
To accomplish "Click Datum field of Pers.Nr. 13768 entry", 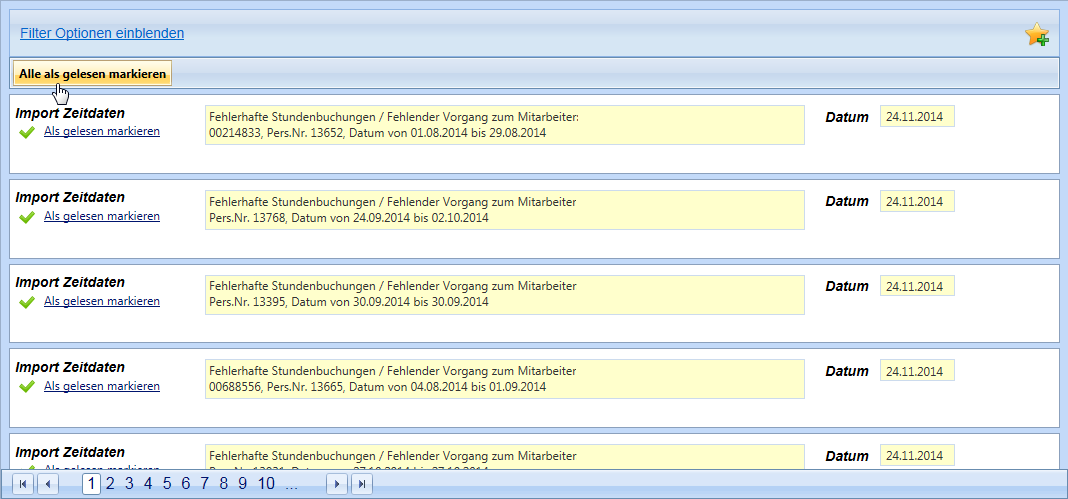I will click(917, 201).
